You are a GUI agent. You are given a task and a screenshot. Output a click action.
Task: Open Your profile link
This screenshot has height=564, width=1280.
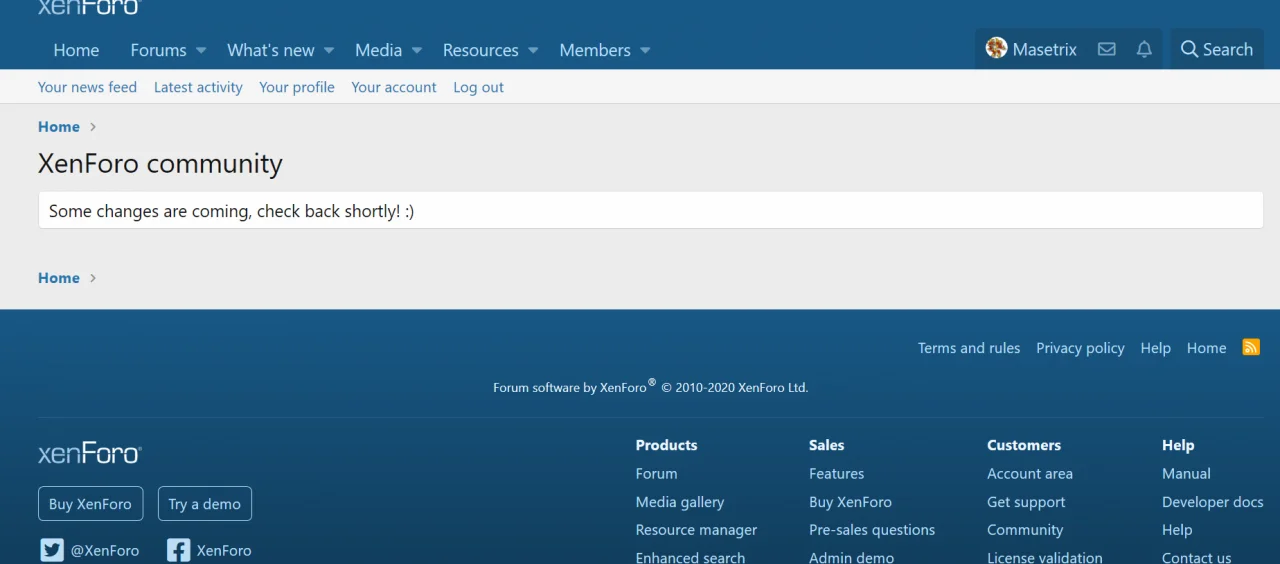pos(297,87)
